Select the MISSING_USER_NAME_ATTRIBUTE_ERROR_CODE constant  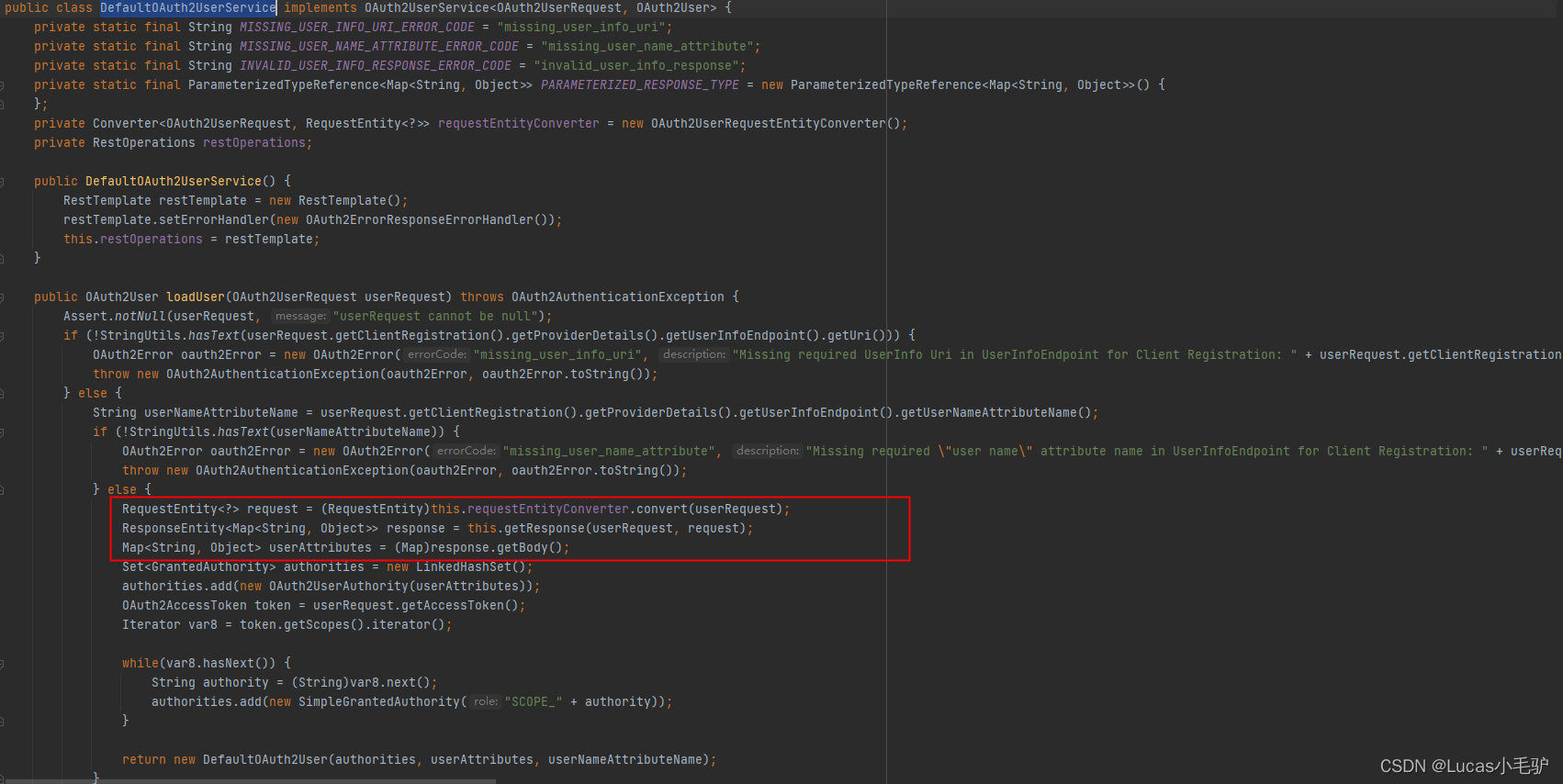tap(379, 46)
